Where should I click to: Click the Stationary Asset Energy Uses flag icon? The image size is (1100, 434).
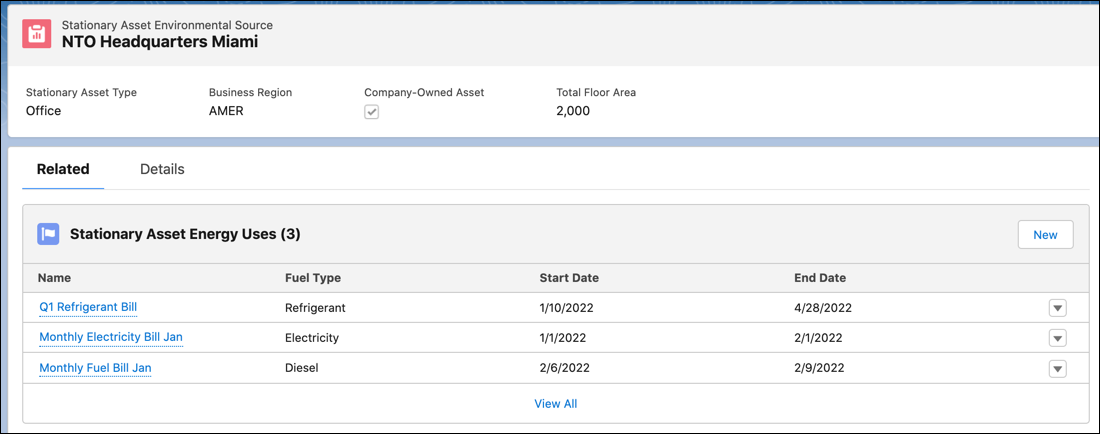pos(48,234)
